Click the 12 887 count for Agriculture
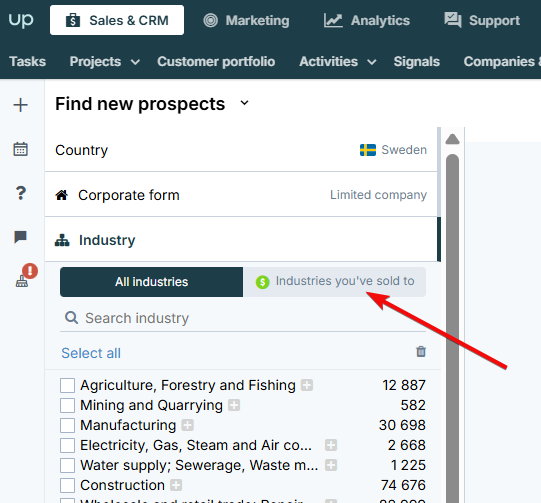The width and height of the screenshot is (541, 503). pos(404,385)
